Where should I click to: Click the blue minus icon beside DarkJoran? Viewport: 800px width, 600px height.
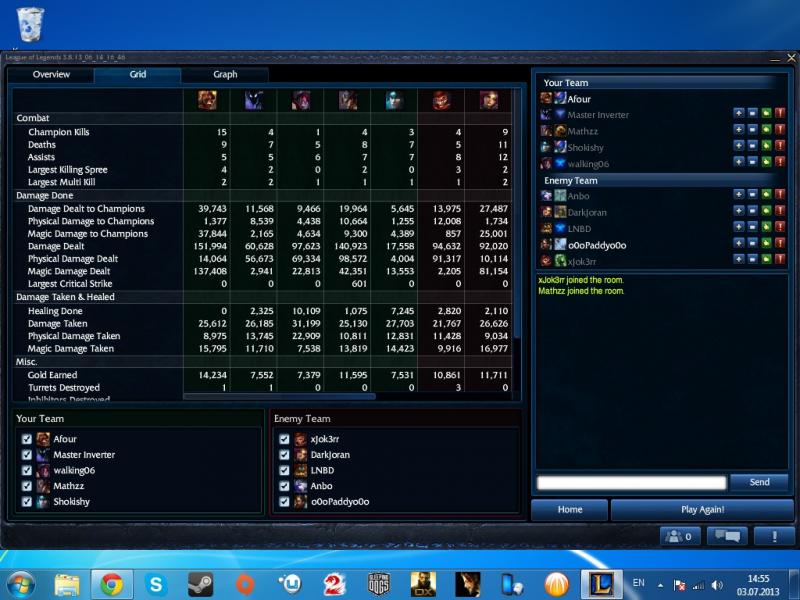752,211
